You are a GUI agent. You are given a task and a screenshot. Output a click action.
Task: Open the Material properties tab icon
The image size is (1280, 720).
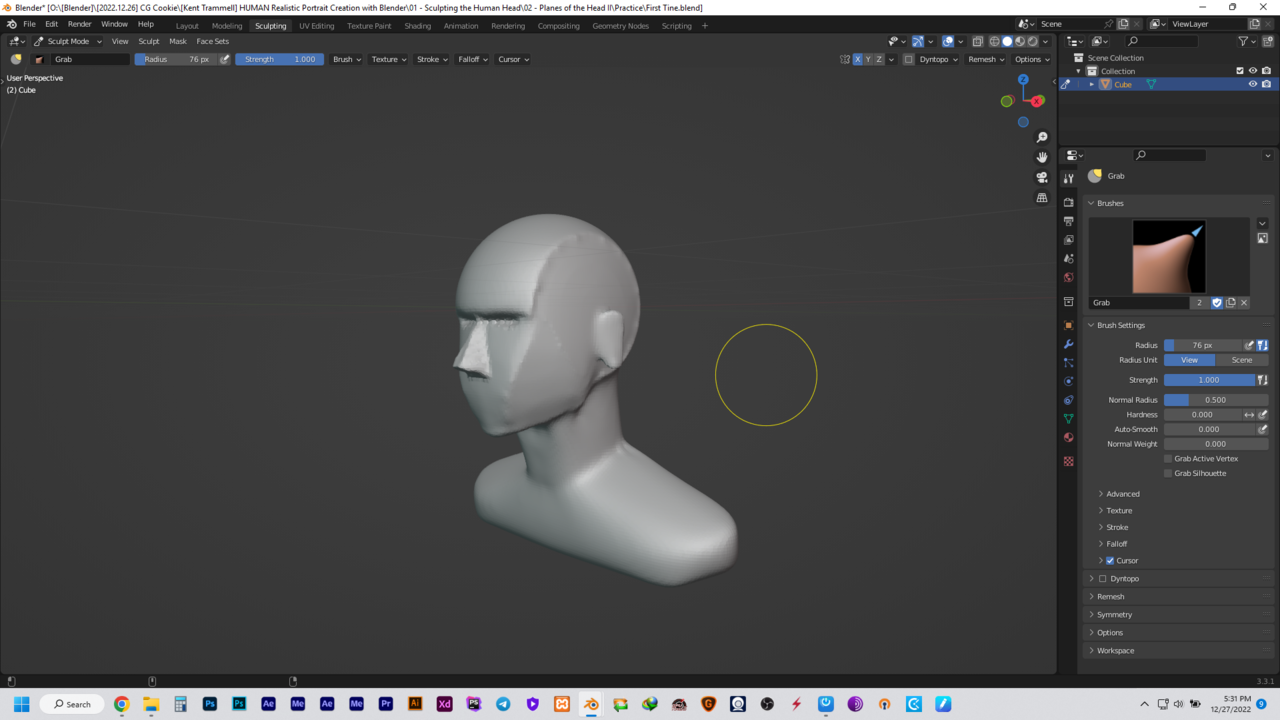point(1069,437)
